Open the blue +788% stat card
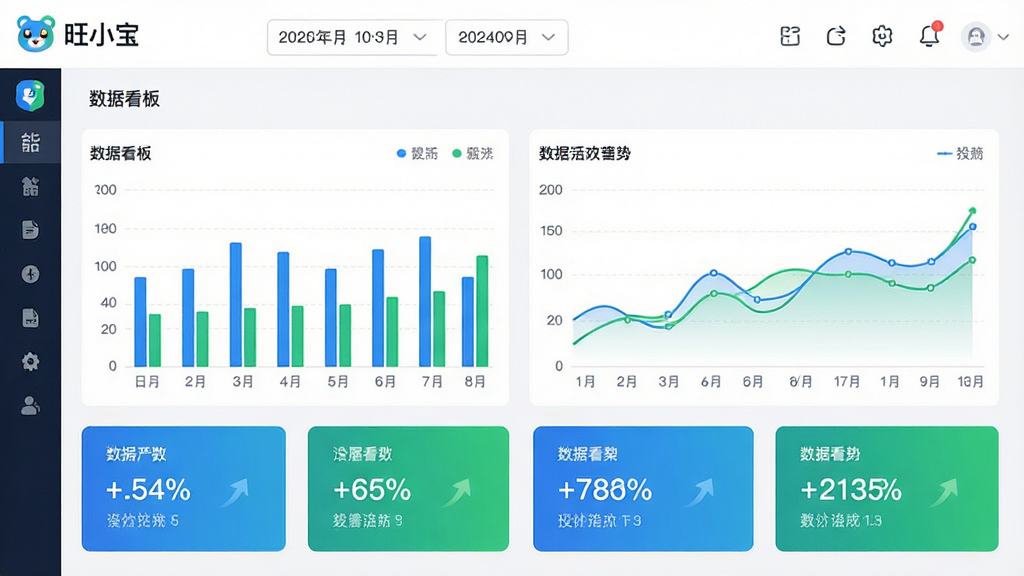This screenshot has height=576, width=1024. coord(643,488)
